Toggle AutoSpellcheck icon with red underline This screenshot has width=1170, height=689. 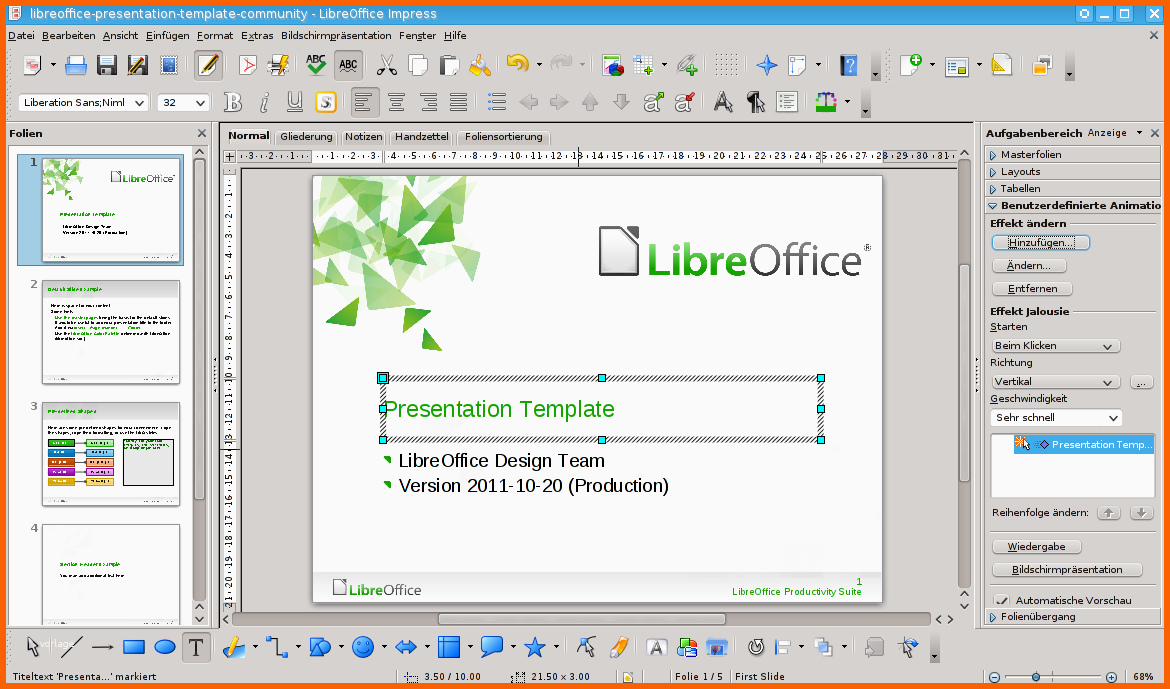coord(348,66)
